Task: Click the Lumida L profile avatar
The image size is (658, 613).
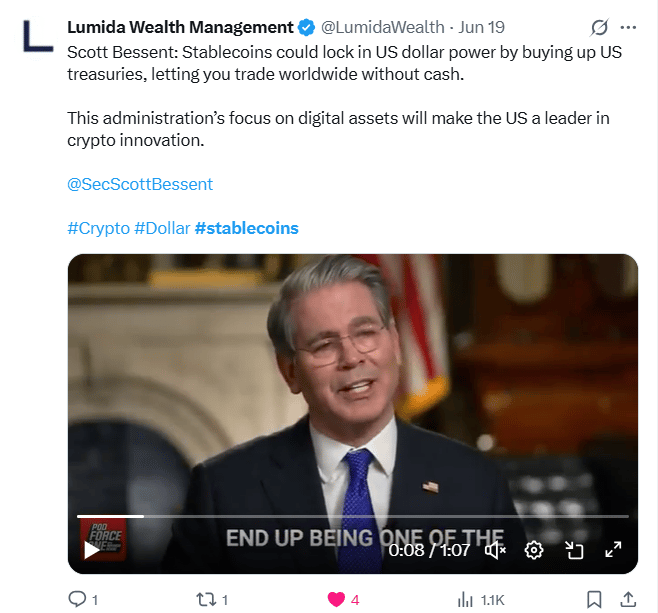Action: 38,36
